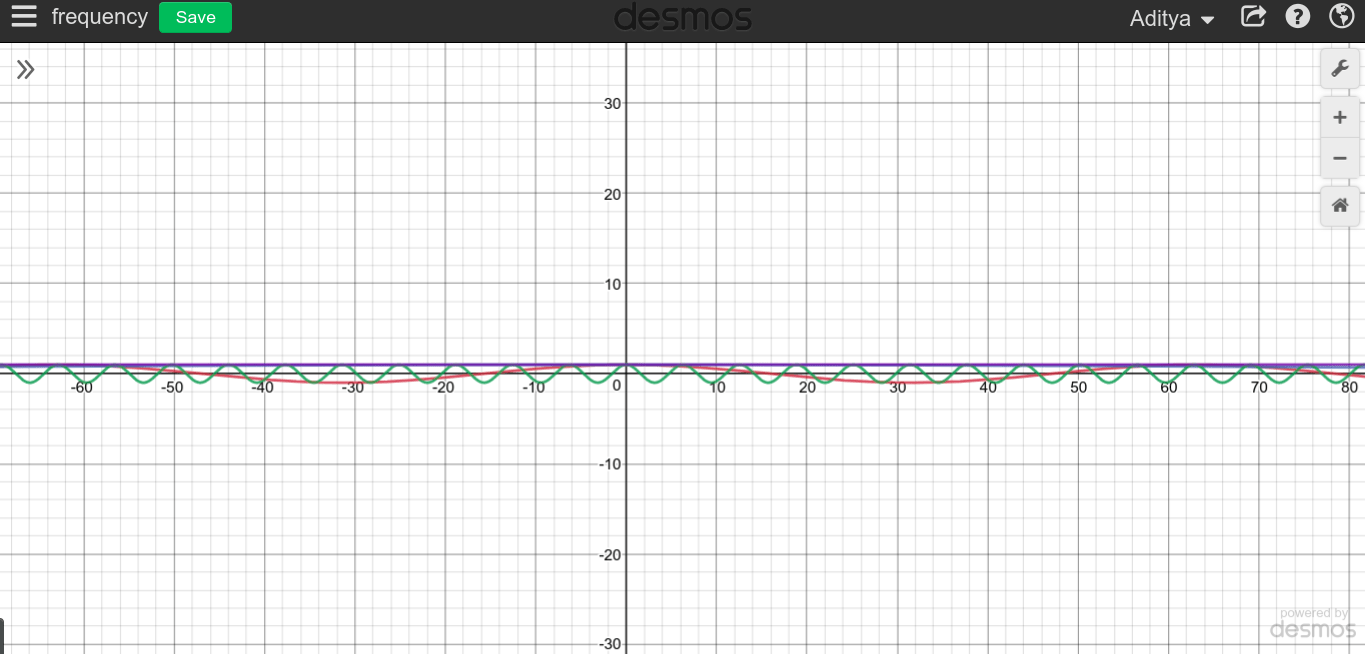This screenshot has width=1365, height=654.
Task: Zoom in using the plus icon
Action: pyautogui.click(x=1339, y=116)
